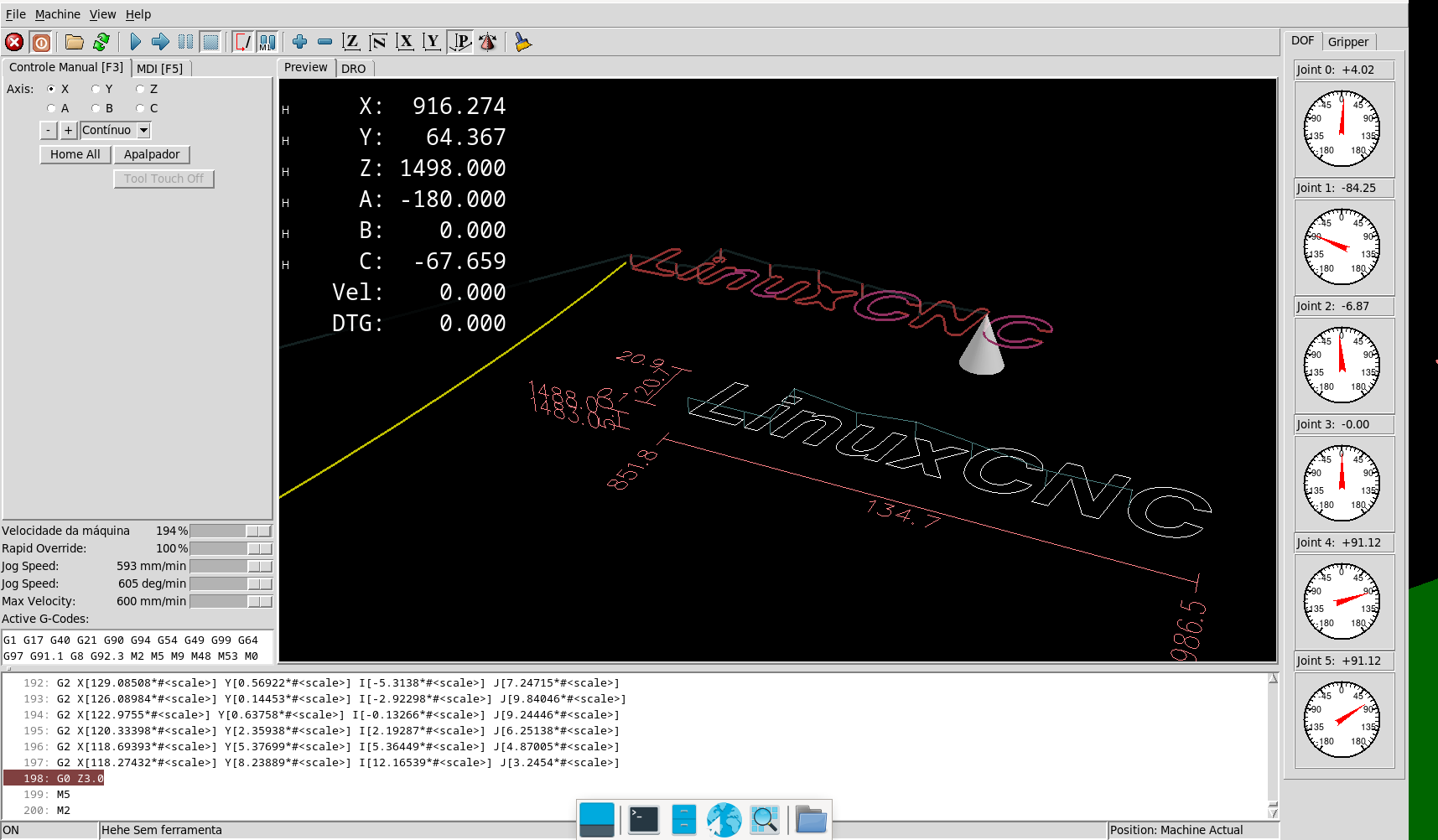Select axis Y radio button
Viewport: 1438px width, 840px height.
[x=96, y=89]
